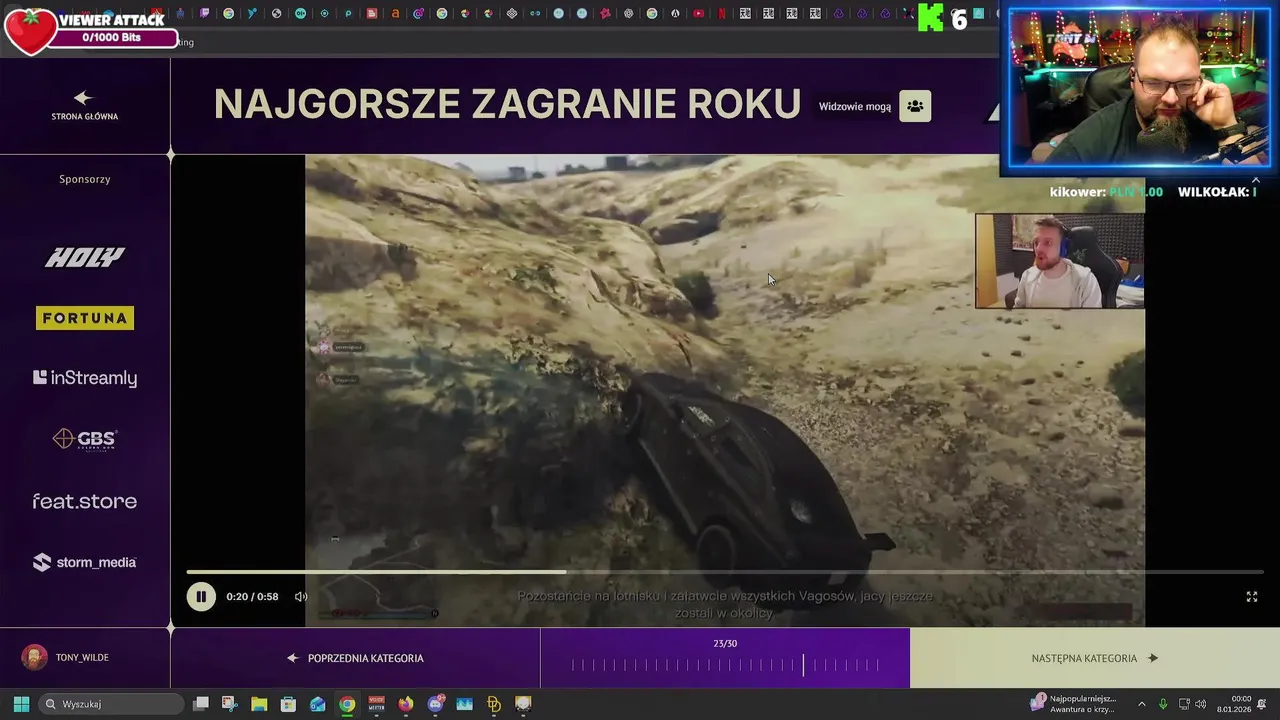Viewport: 1280px width, 720px height.
Task: Click the Wyszukaj taskbar search box
Action: coord(112,704)
